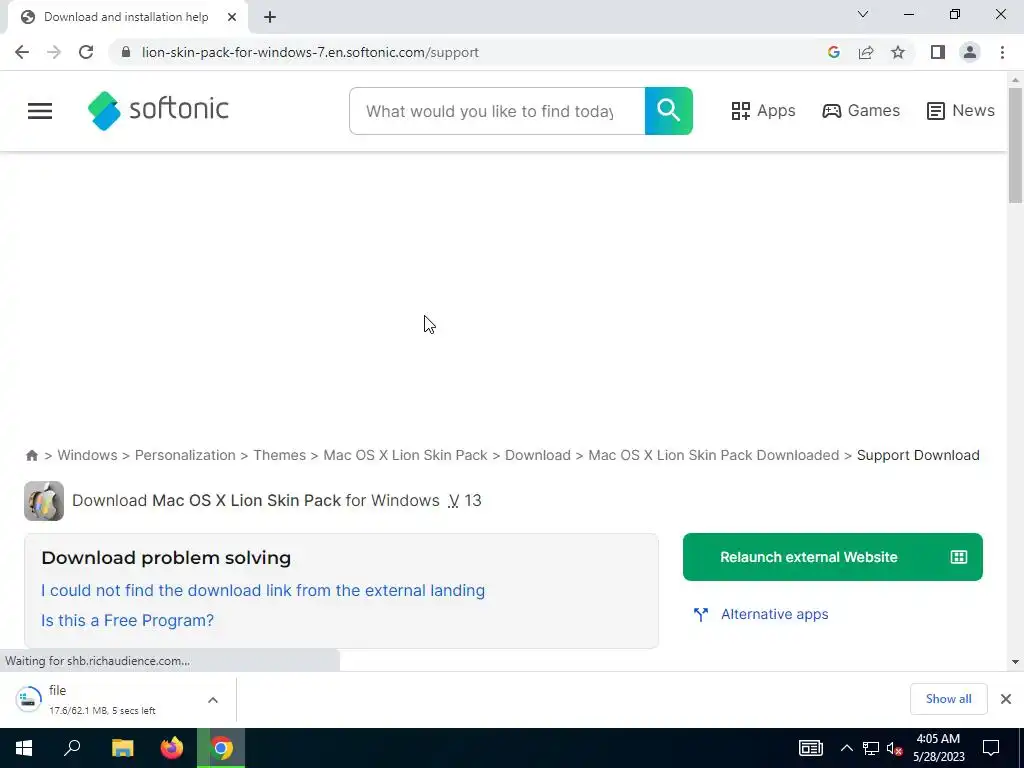
Task: Click the home breadcrumb icon
Action: point(31,455)
